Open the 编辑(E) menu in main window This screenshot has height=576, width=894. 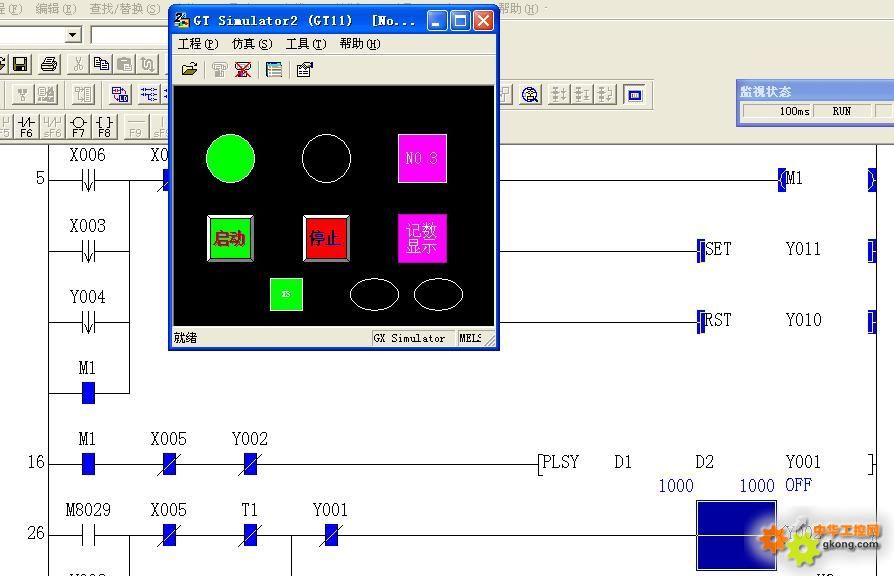pyautogui.click(x=55, y=9)
